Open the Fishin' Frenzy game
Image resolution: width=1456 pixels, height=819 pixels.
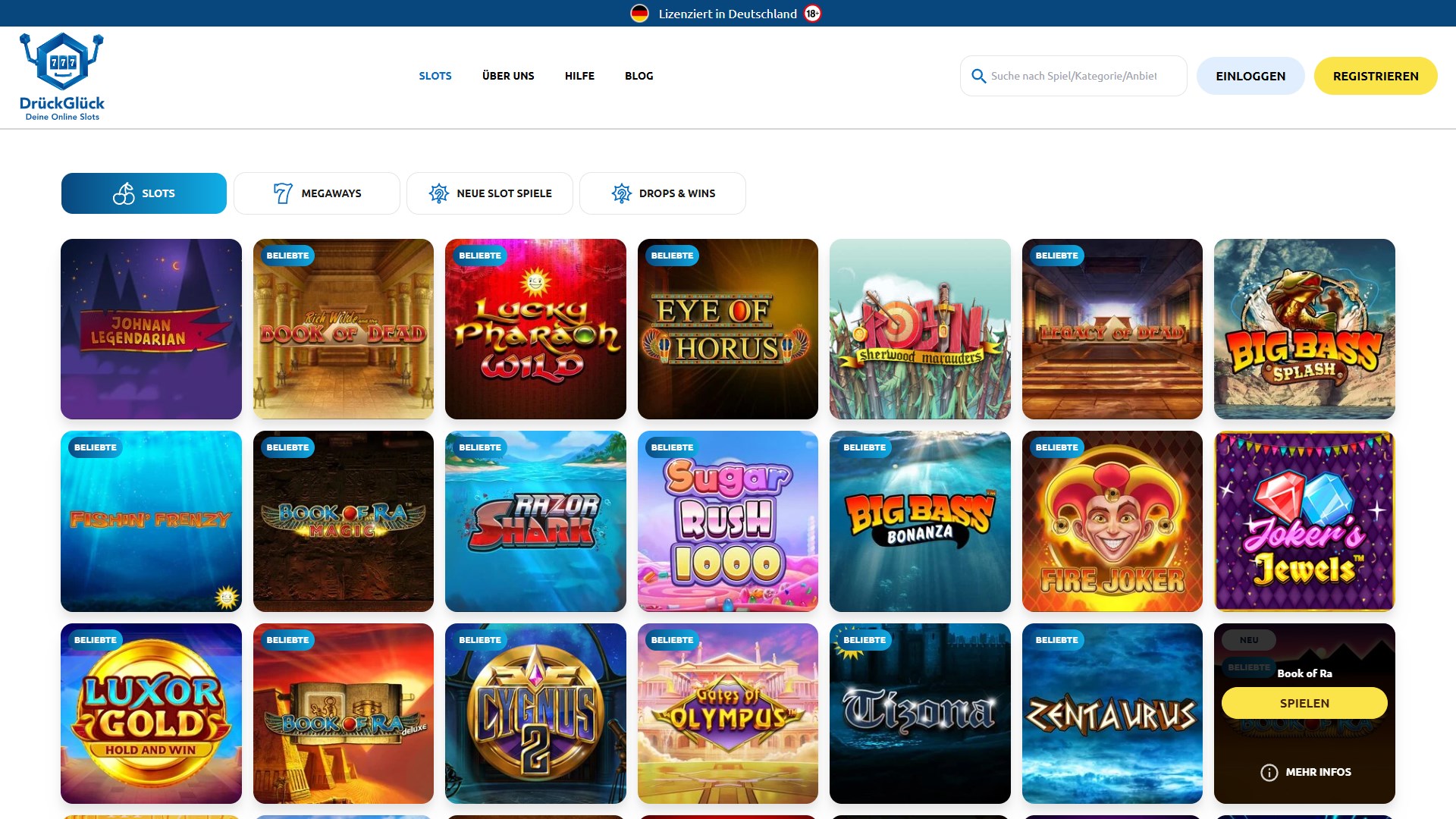tap(151, 521)
